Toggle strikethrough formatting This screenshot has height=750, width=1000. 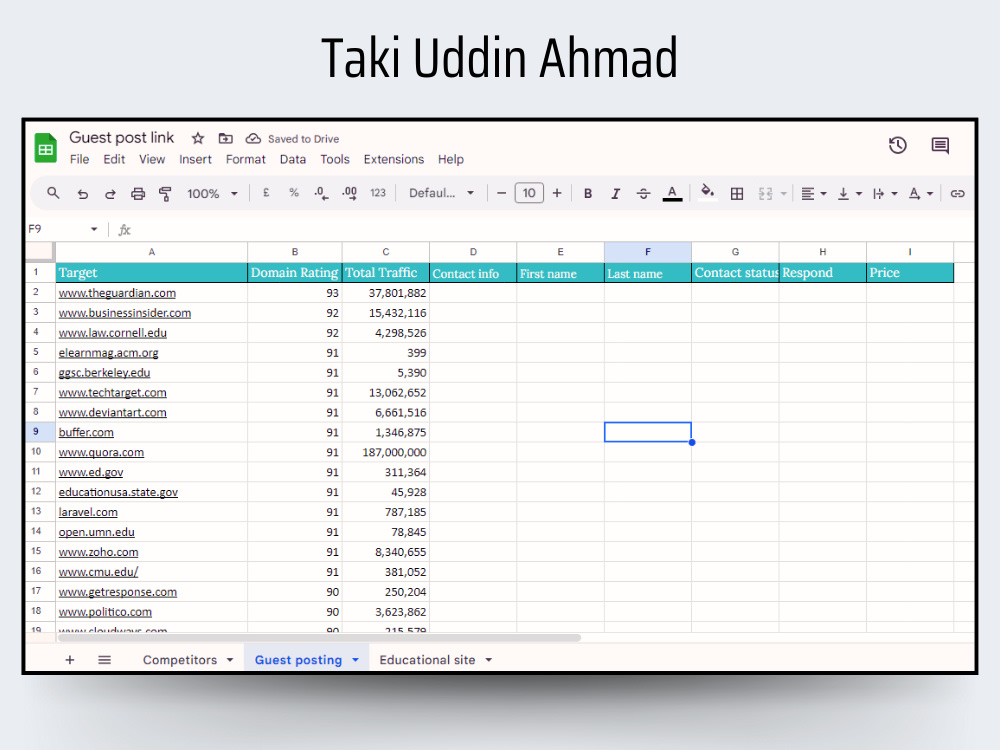[x=643, y=193]
